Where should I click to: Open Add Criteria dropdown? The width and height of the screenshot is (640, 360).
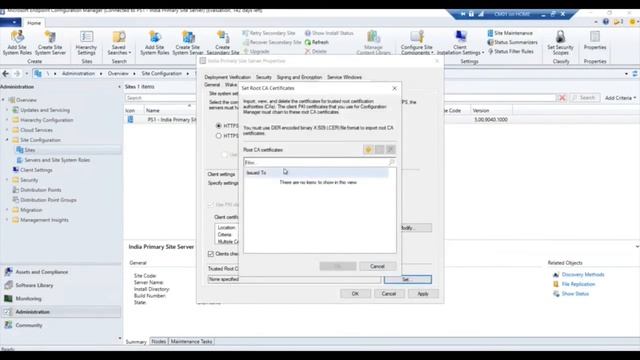pyautogui.click(x=620, y=98)
